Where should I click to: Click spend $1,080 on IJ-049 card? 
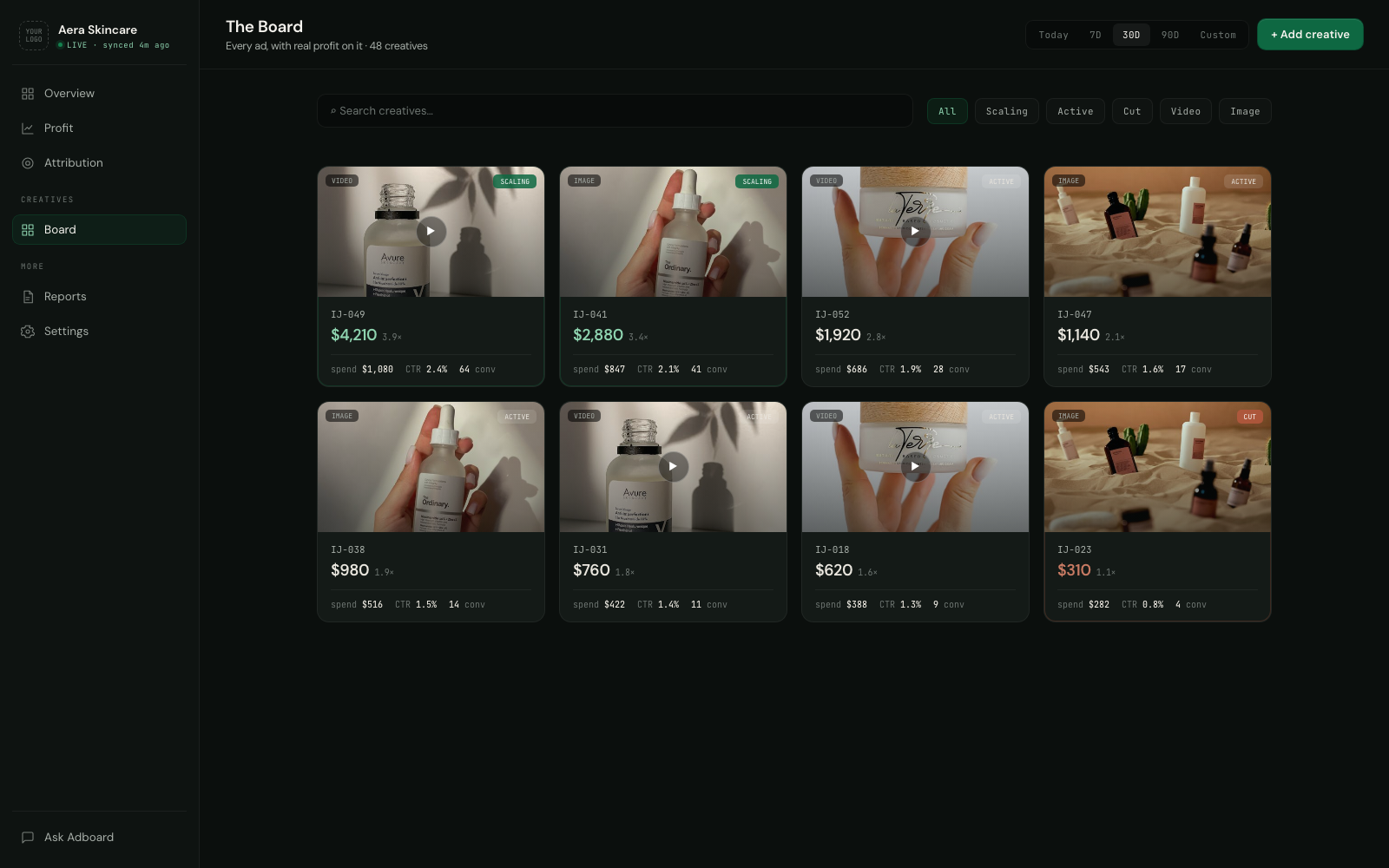pos(362,370)
